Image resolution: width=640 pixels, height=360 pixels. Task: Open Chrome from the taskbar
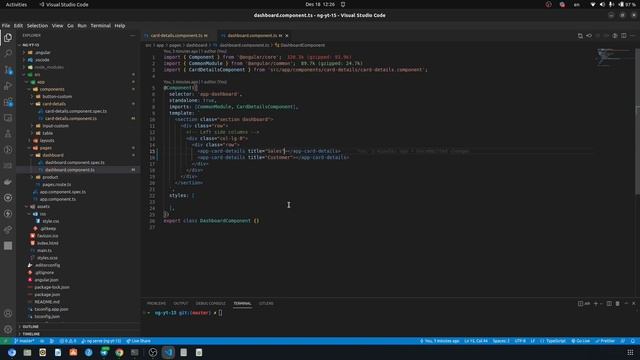tap(119, 352)
